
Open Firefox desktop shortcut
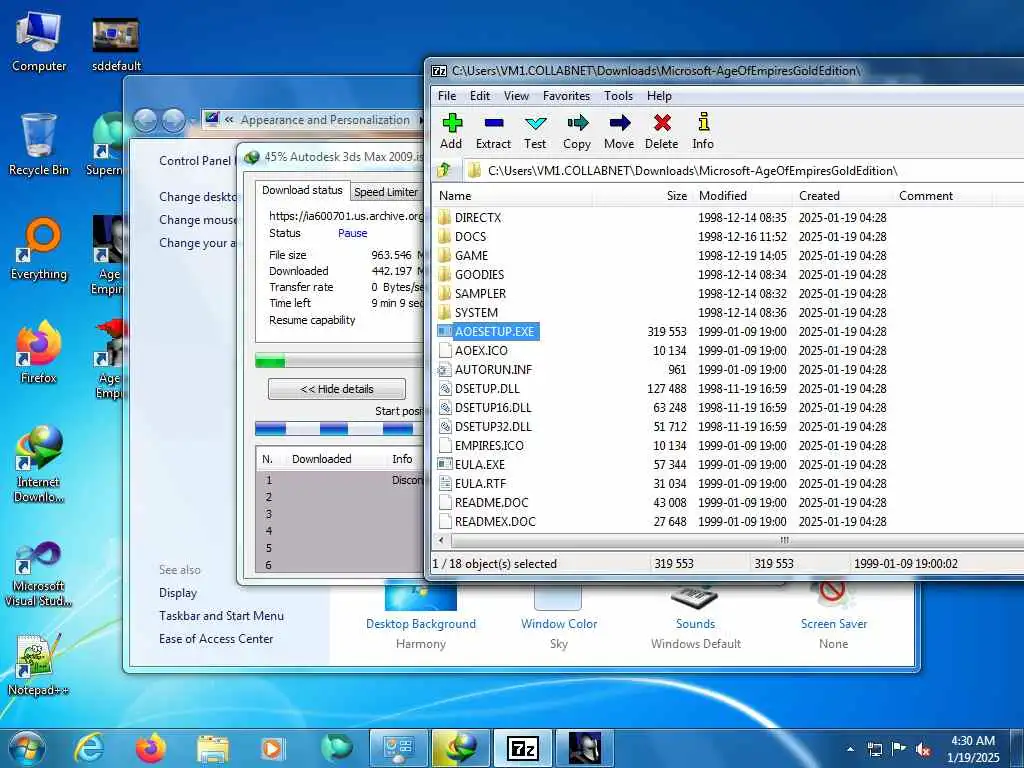tap(39, 353)
